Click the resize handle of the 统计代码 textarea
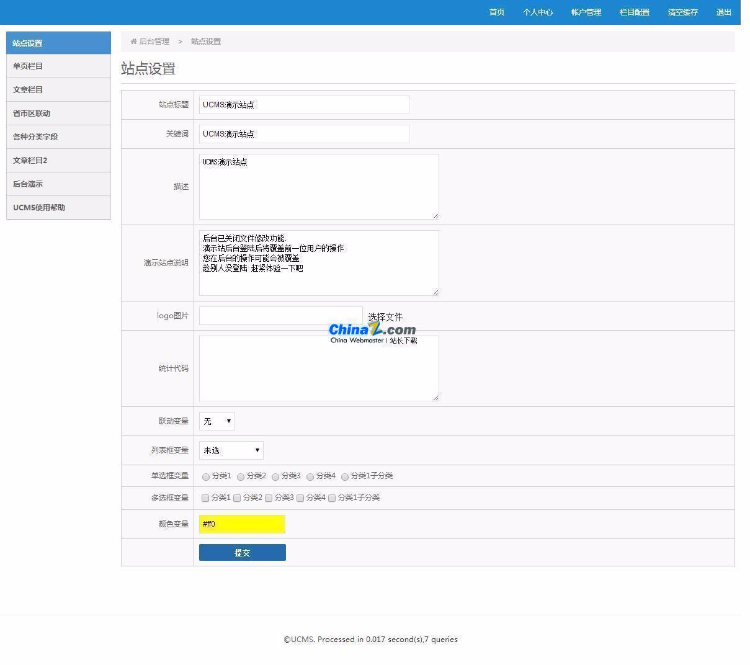Screen dimensions: 750x665 coord(434,397)
